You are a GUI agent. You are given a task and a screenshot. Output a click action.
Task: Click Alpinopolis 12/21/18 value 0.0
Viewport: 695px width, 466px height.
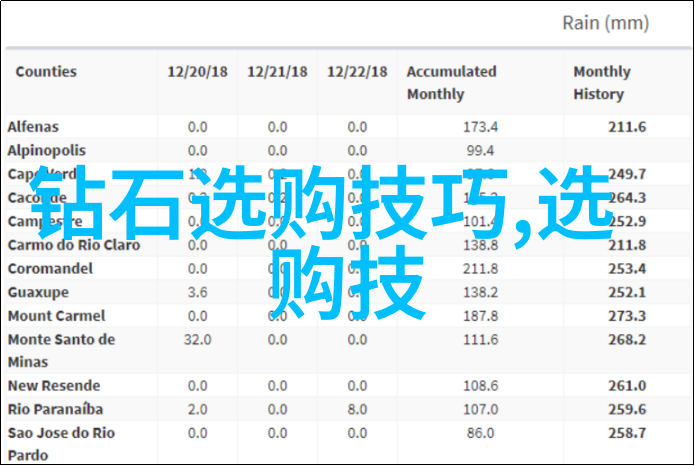[x=277, y=151]
